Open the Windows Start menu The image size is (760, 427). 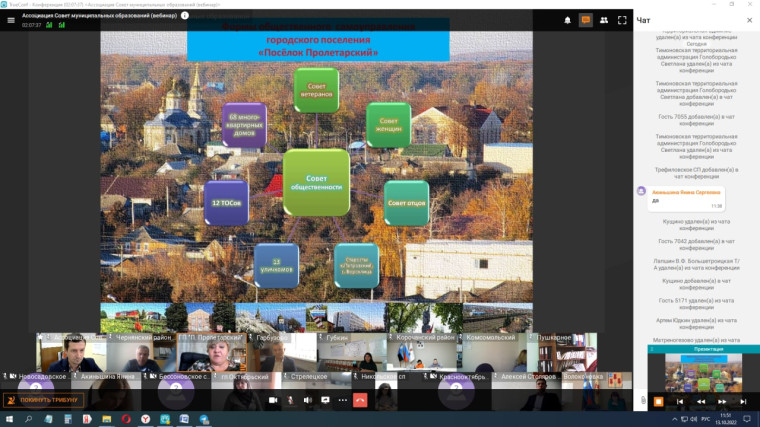pos(8,419)
